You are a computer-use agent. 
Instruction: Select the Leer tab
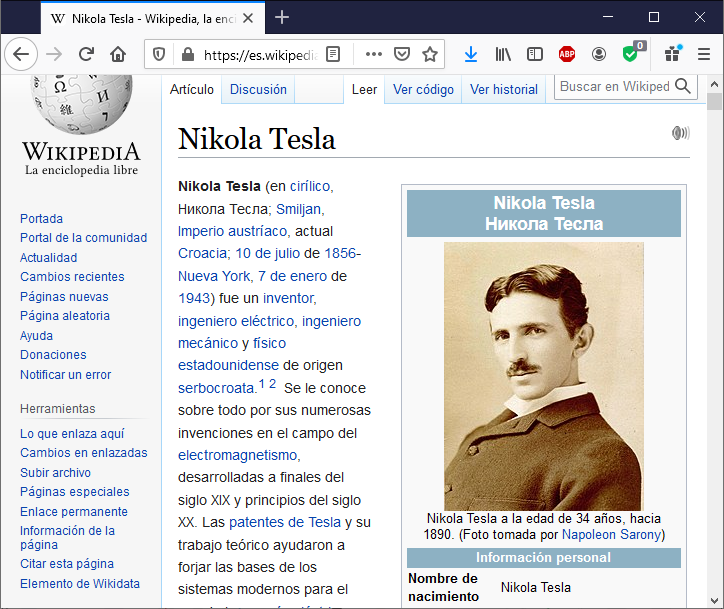click(x=364, y=89)
